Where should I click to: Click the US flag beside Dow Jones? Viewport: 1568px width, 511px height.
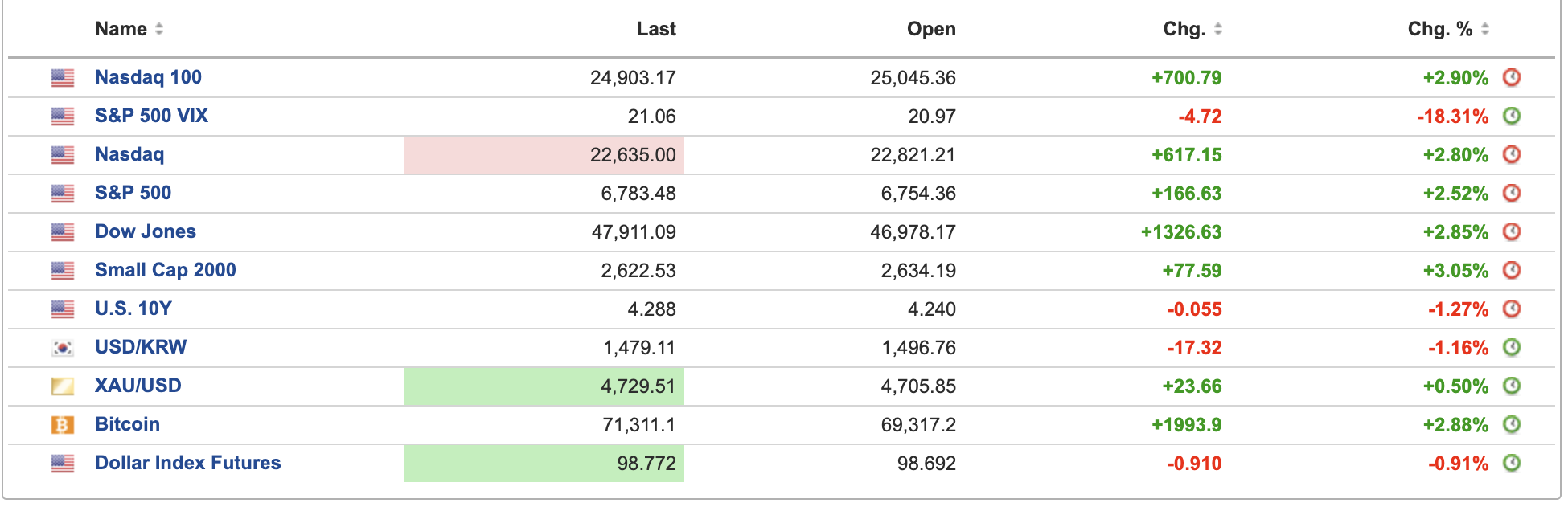point(63,232)
